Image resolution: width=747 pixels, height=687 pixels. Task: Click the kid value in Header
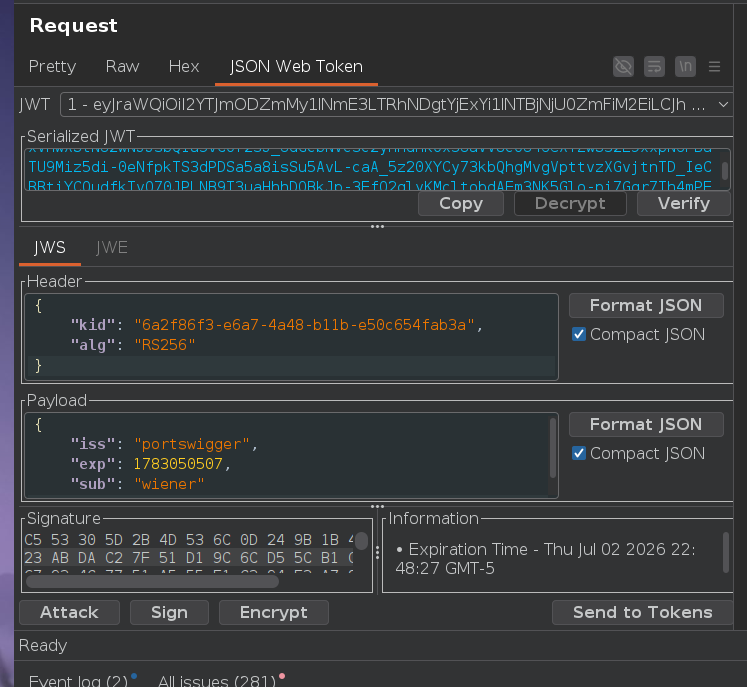click(x=304, y=325)
